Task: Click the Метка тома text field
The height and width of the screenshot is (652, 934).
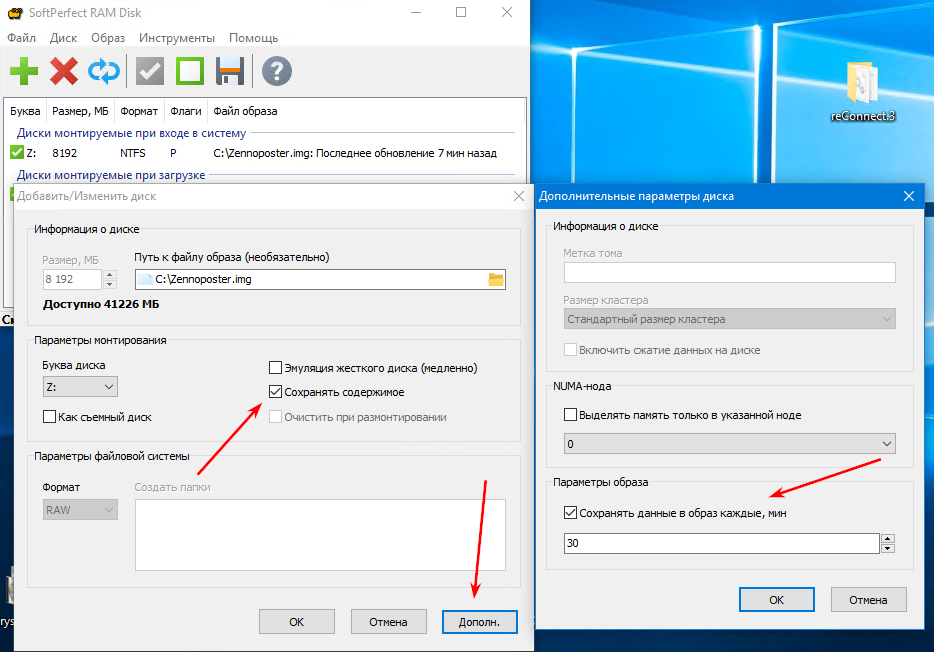Action: click(x=729, y=272)
